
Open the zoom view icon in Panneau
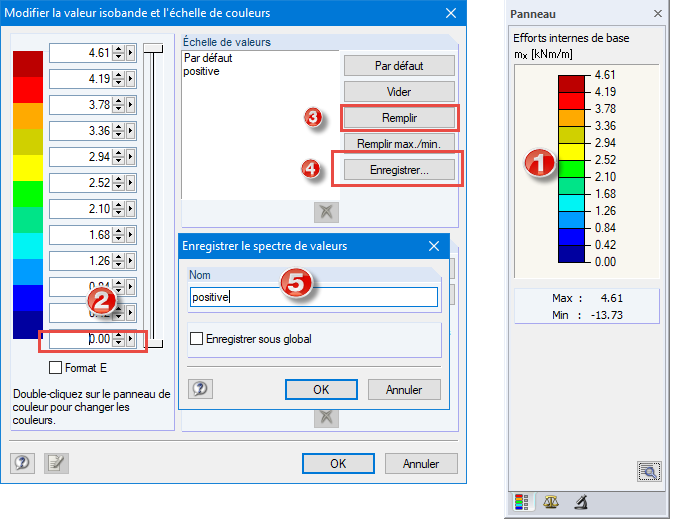click(x=649, y=472)
